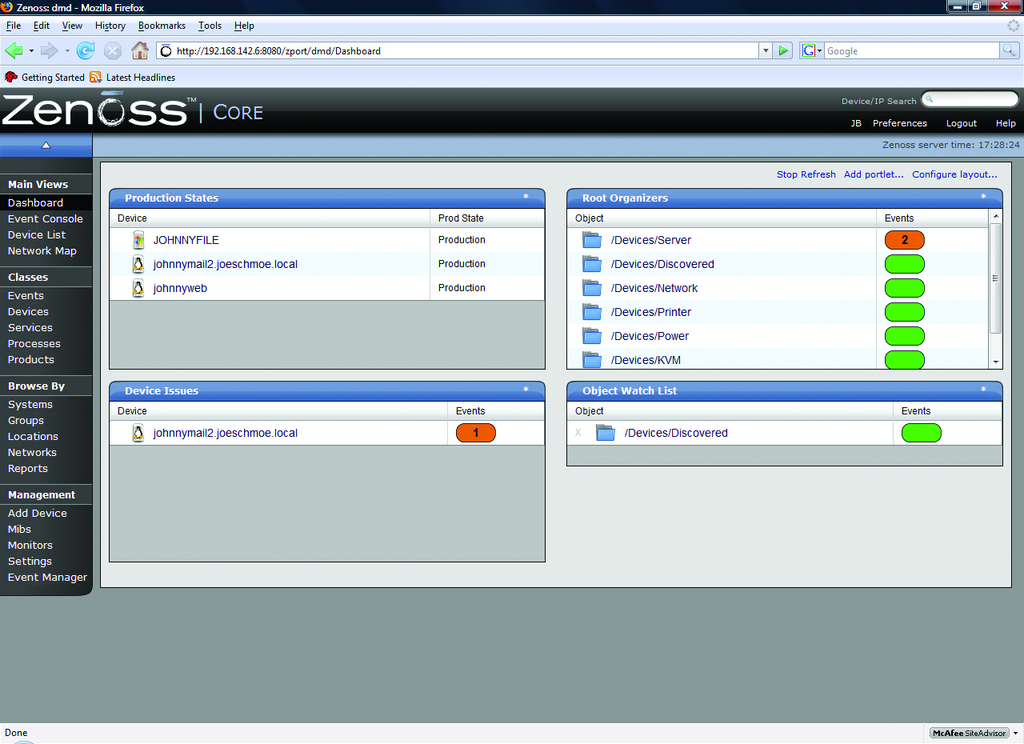Open the JOHNNYFILE Windows device icon
The image size is (1024, 744).
(x=139, y=240)
